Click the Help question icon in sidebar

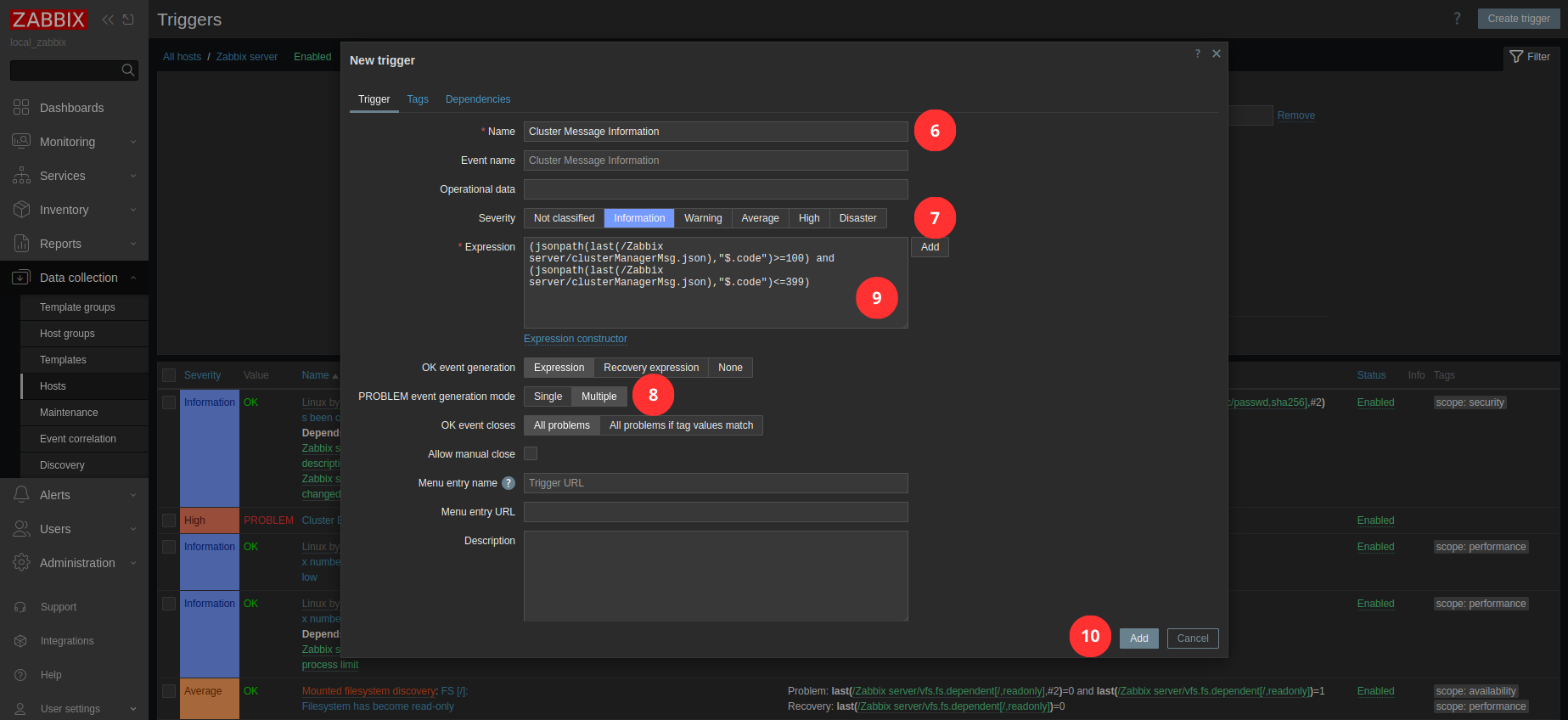tap(20, 675)
